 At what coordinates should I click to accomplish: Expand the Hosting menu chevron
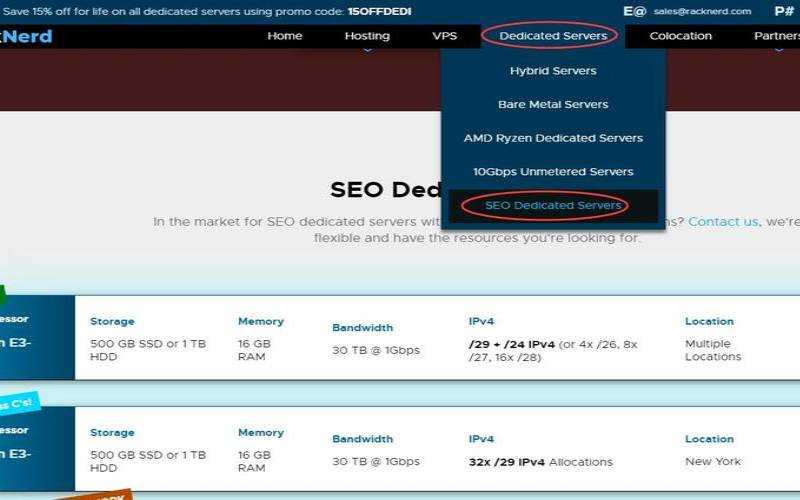[x=367, y=48]
